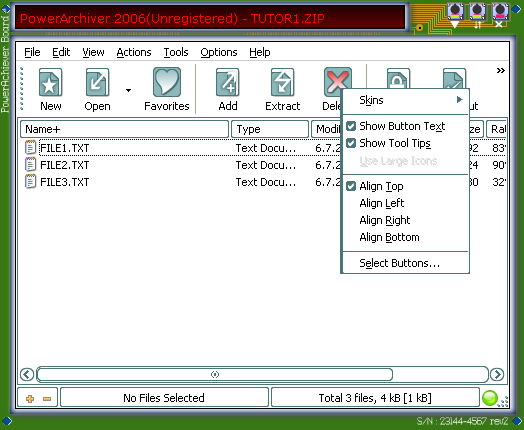The image size is (524, 430).
Task: Open the Favorites heart icon
Action: point(167,82)
